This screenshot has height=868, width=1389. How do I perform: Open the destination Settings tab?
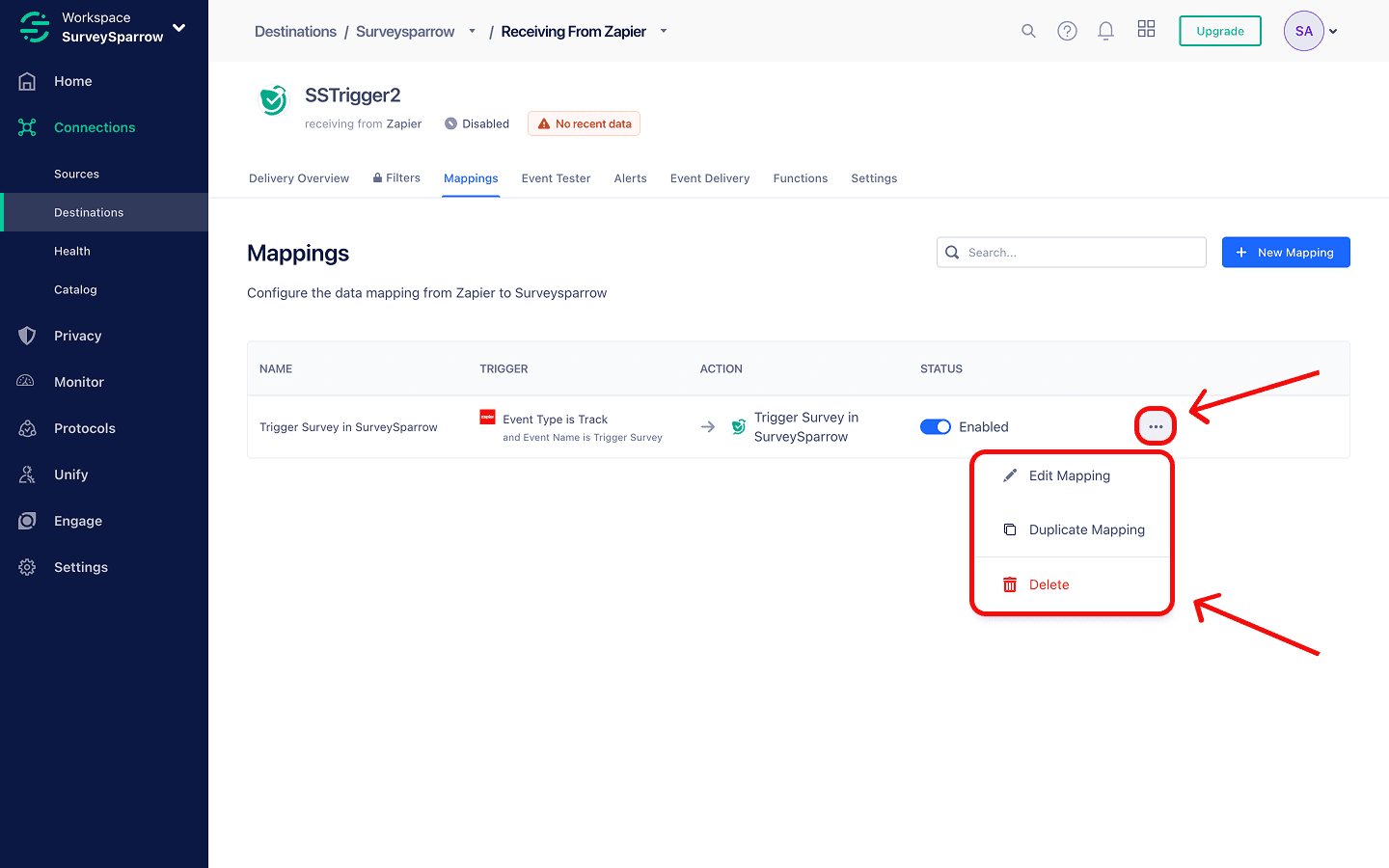[x=874, y=178]
